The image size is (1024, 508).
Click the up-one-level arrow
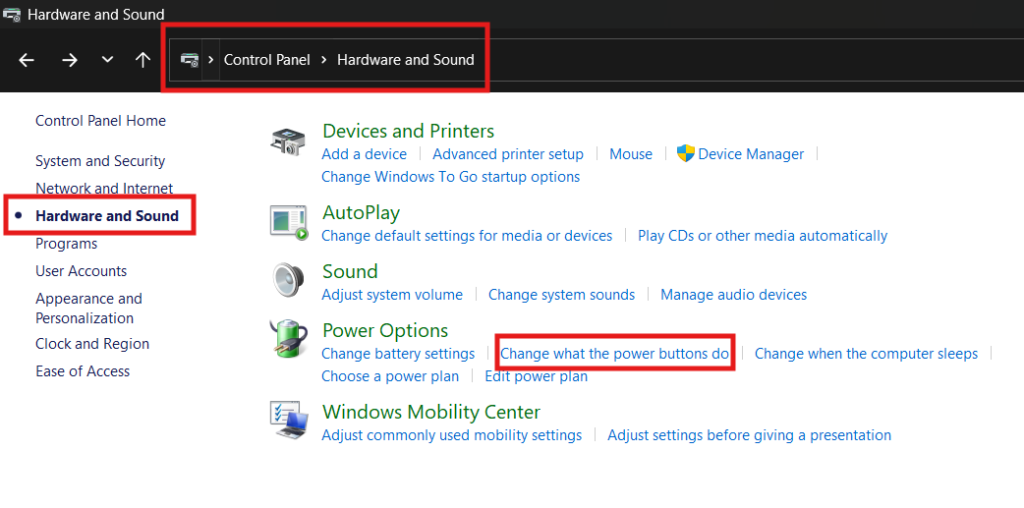click(x=143, y=60)
